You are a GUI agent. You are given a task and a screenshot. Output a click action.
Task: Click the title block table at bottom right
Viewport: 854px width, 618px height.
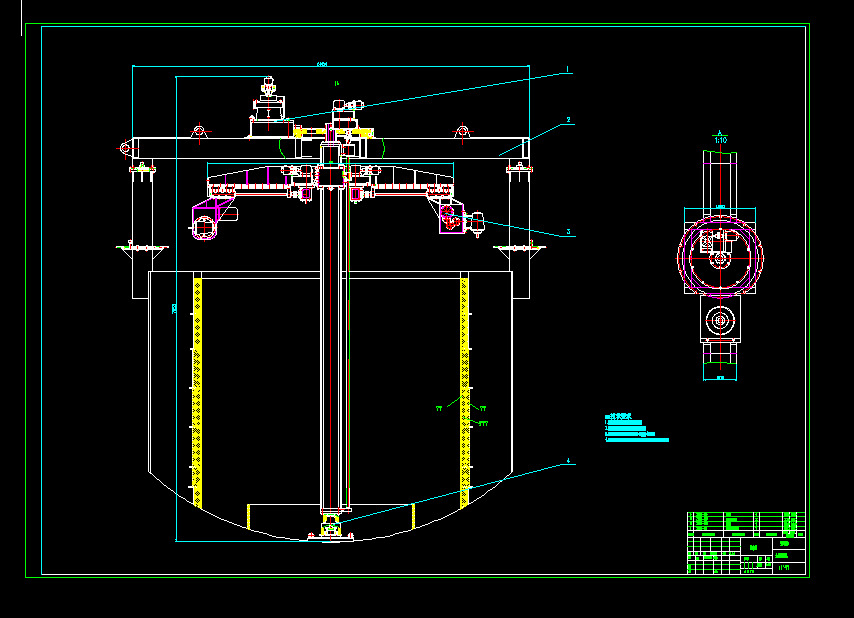coord(746,543)
